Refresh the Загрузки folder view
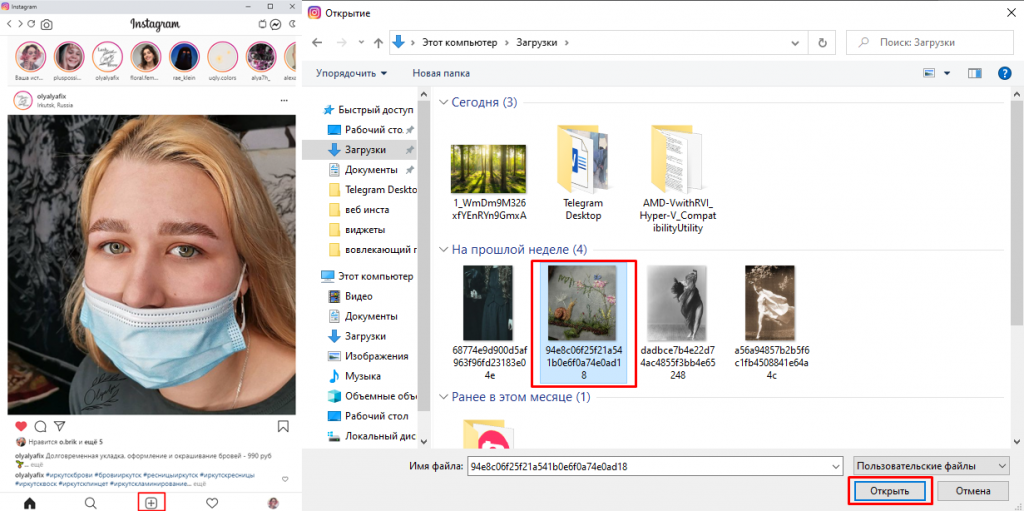 click(822, 42)
